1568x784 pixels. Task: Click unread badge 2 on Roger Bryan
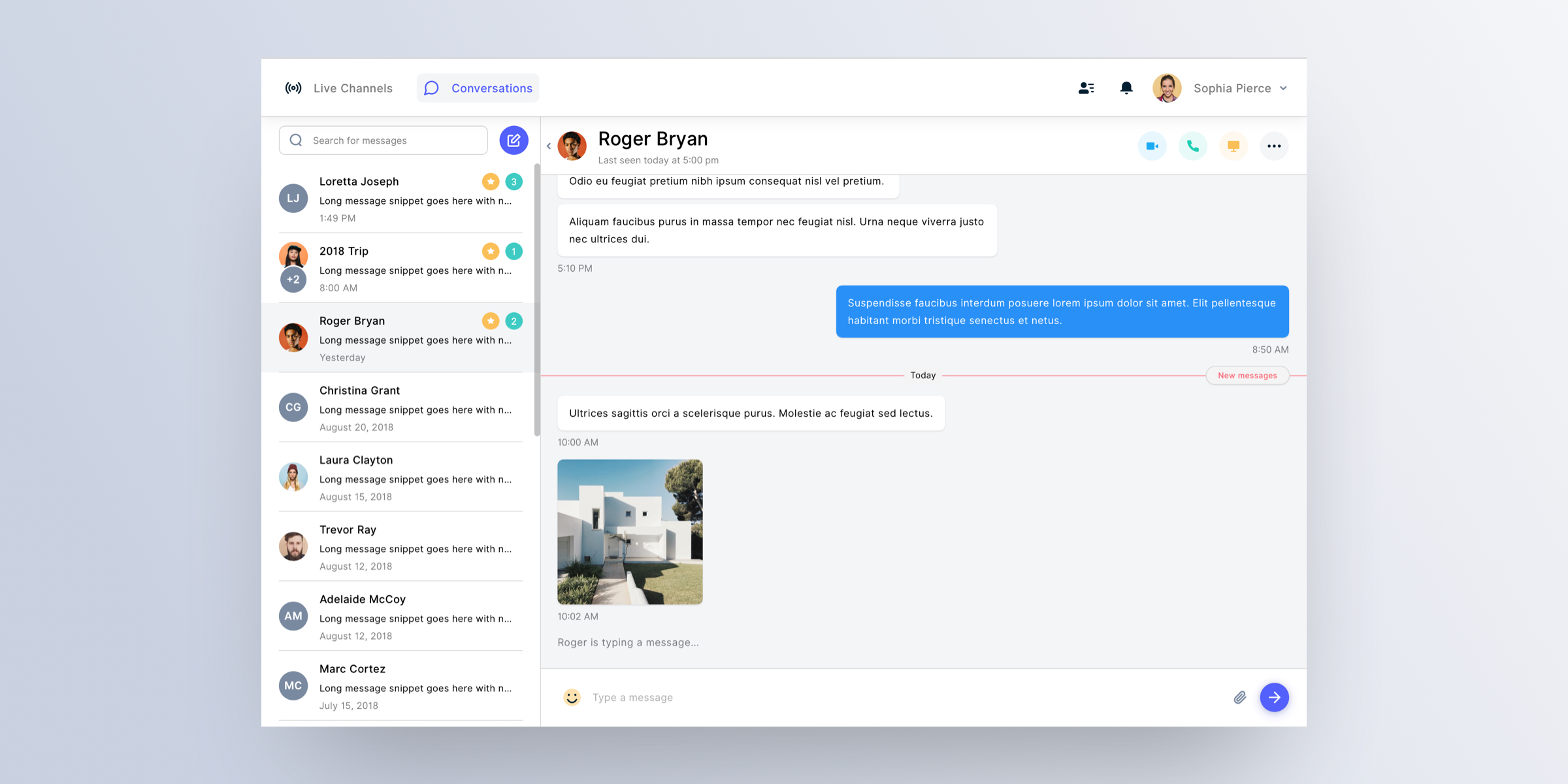(514, 321)
